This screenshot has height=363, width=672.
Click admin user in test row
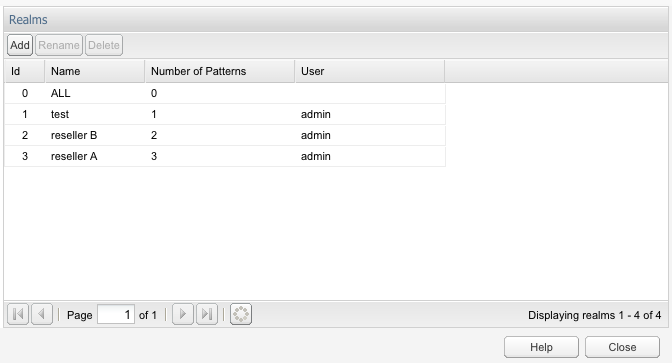coord(315,114)
